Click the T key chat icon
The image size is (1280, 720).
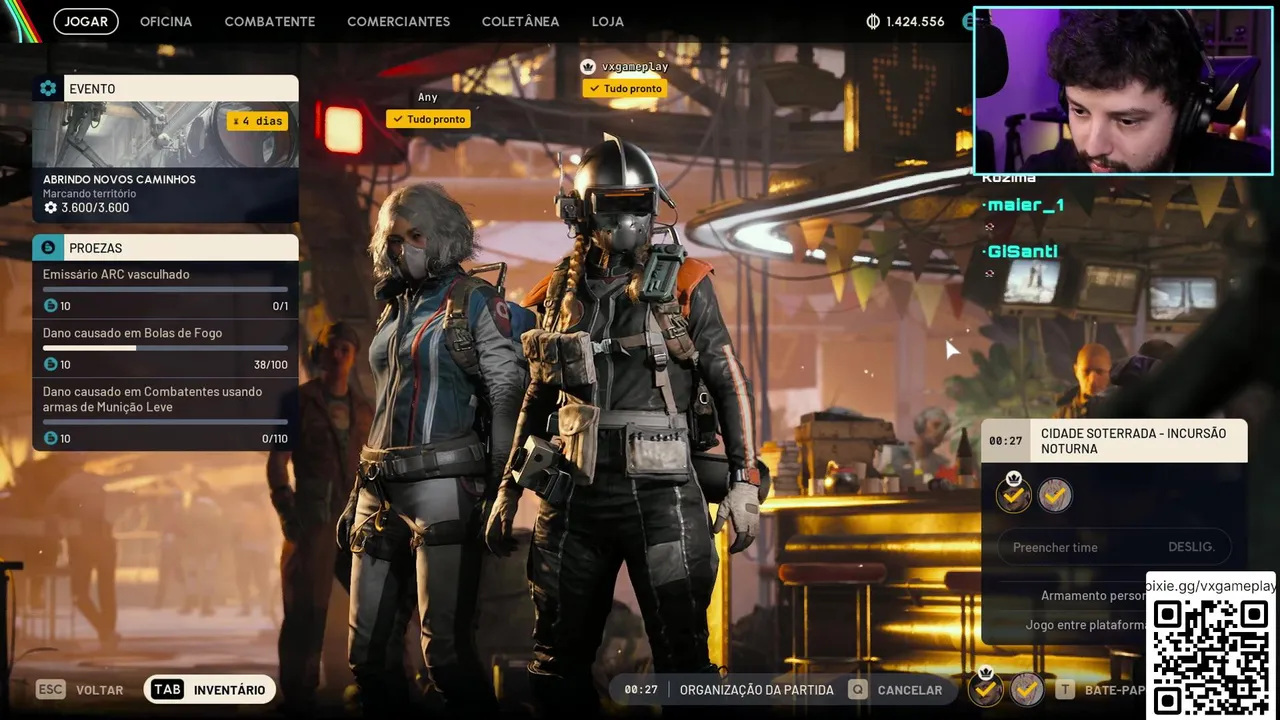(x=1066, y=689)
